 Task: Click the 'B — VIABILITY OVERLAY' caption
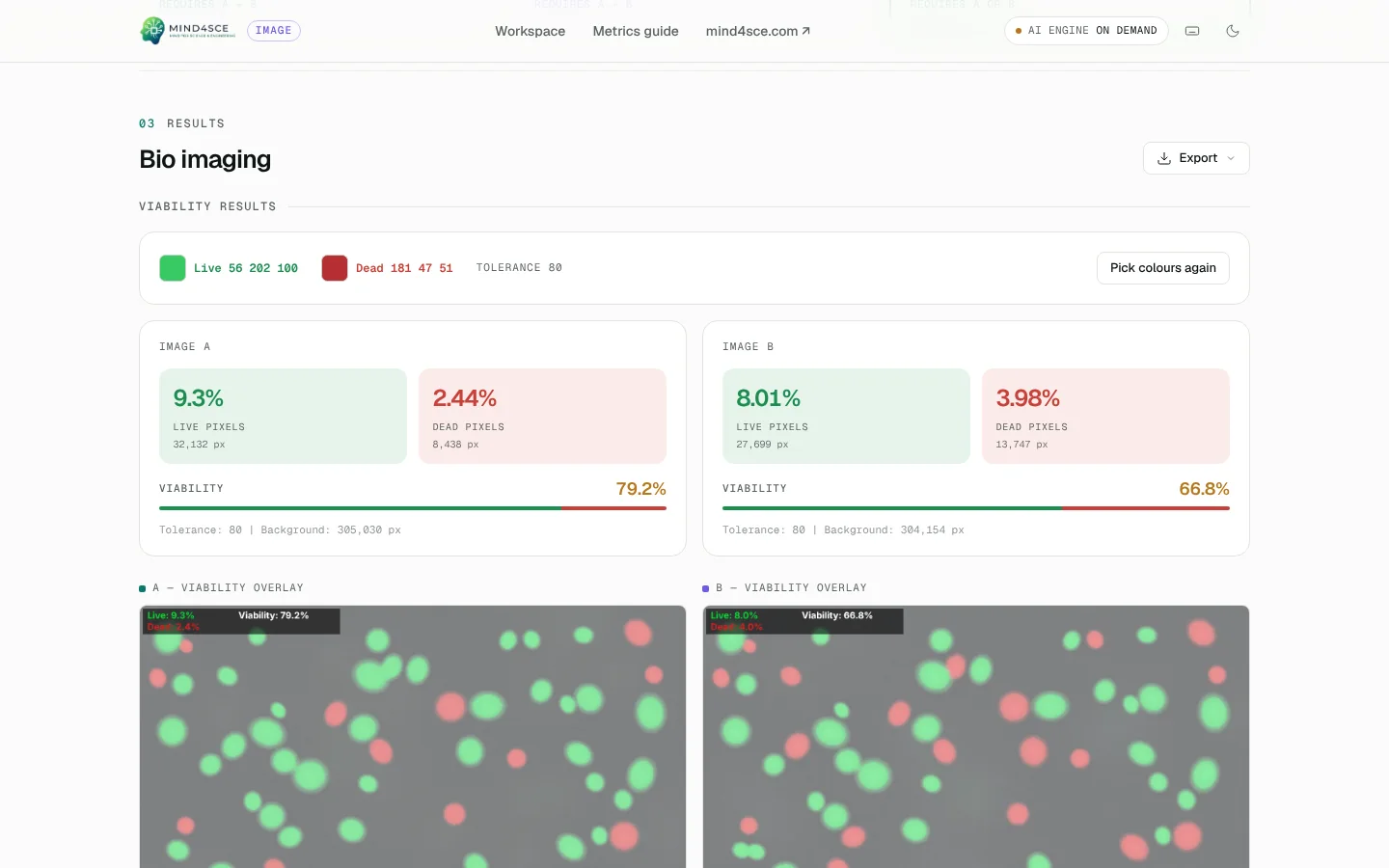pos(791,588)
